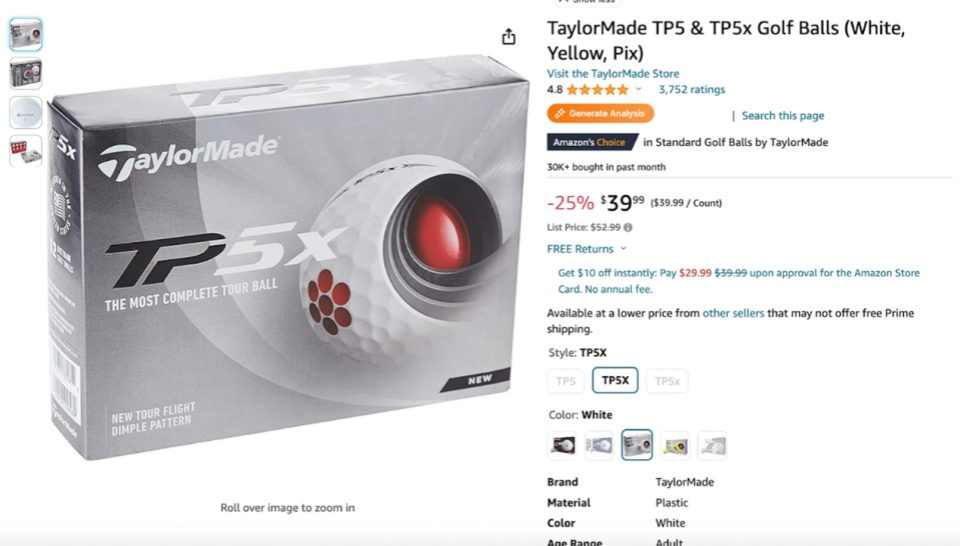
Task: Open the list price info icon
Action: pos(628,227)
